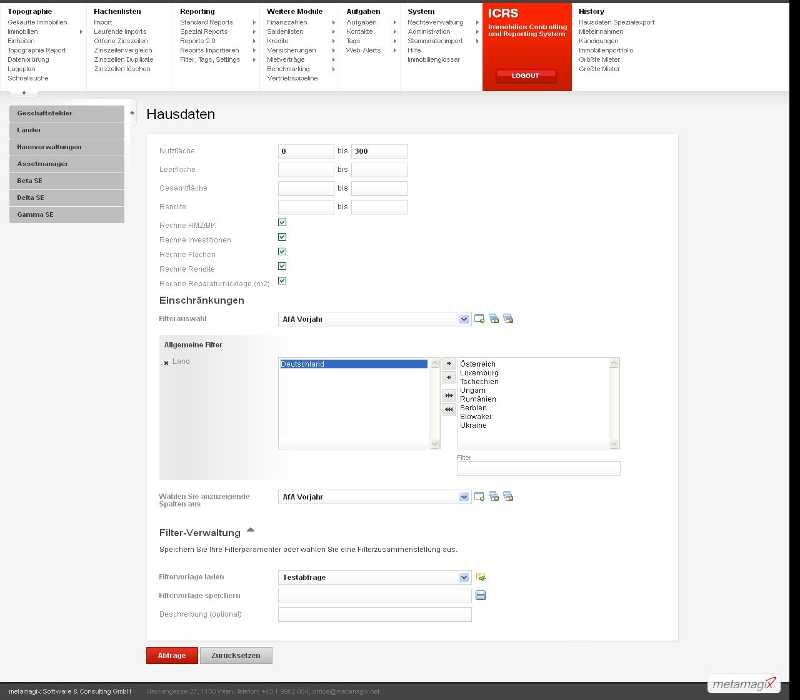Click the single right-arrow button between country lists
The image size is (800, 700).
(448, 364)
